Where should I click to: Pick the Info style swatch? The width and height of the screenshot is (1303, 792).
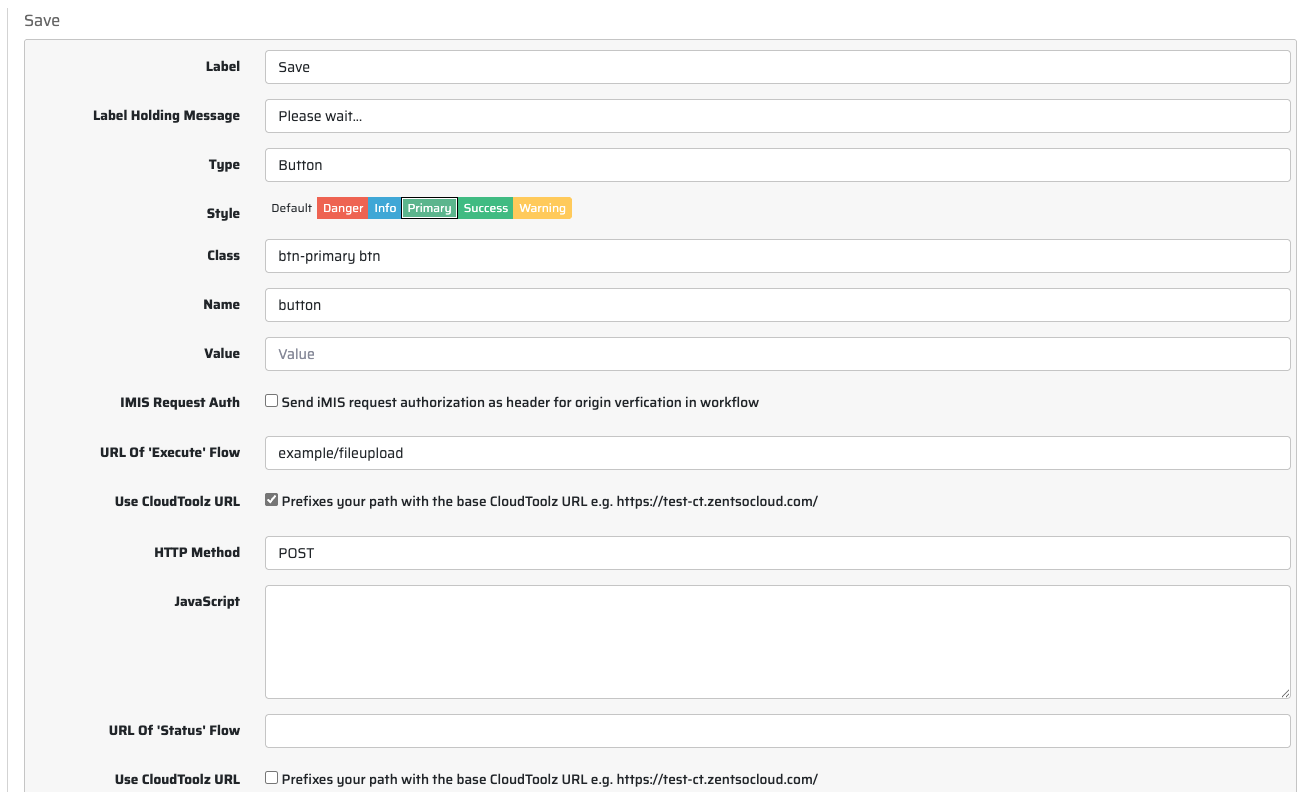(x=385, y=208)
